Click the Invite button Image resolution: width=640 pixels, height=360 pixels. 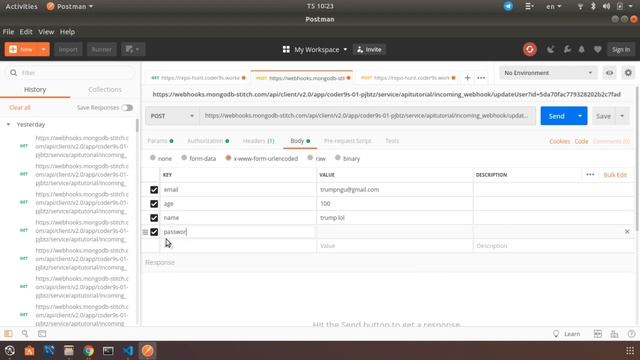coord(369,49)
